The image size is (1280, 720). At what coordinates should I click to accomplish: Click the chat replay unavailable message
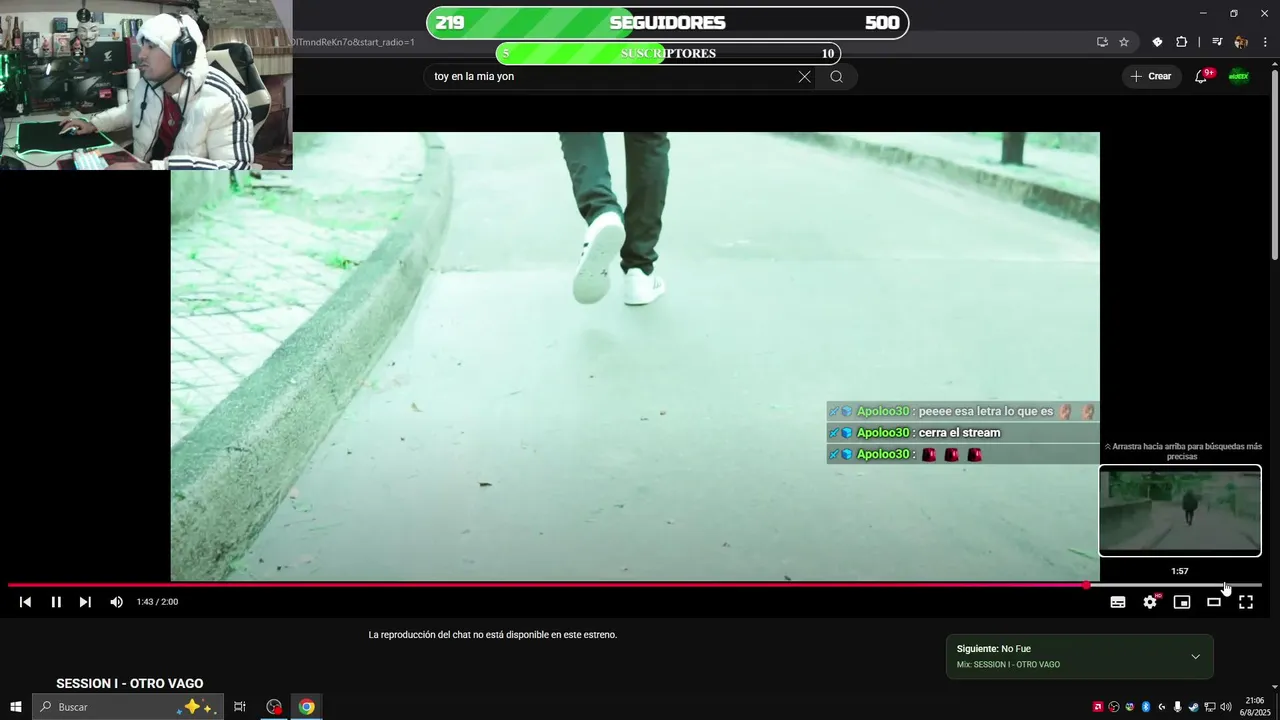(x=493, y=635)
